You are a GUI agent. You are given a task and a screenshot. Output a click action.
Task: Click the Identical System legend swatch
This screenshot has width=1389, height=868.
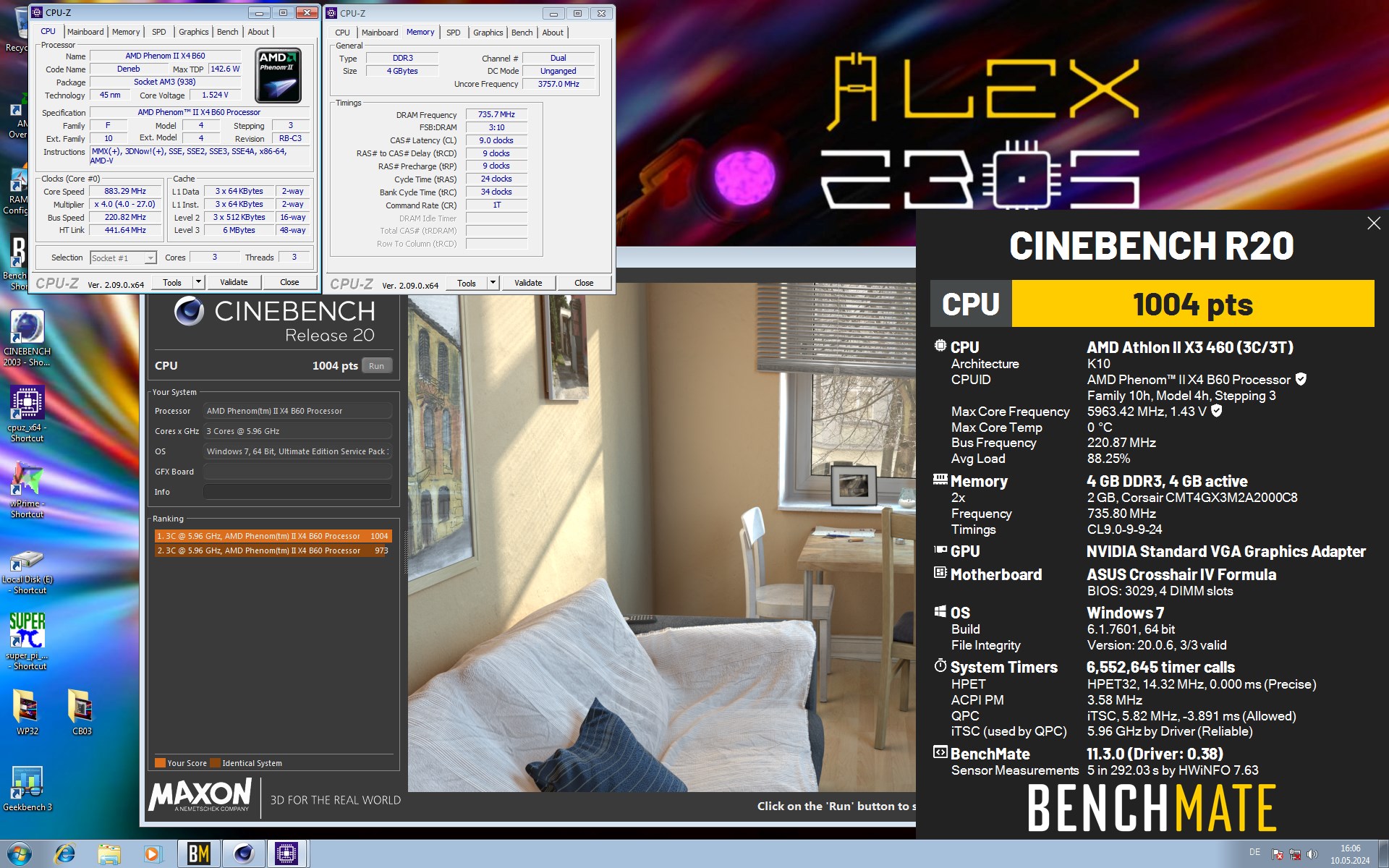pyautogui.click(x=215, y=763)
